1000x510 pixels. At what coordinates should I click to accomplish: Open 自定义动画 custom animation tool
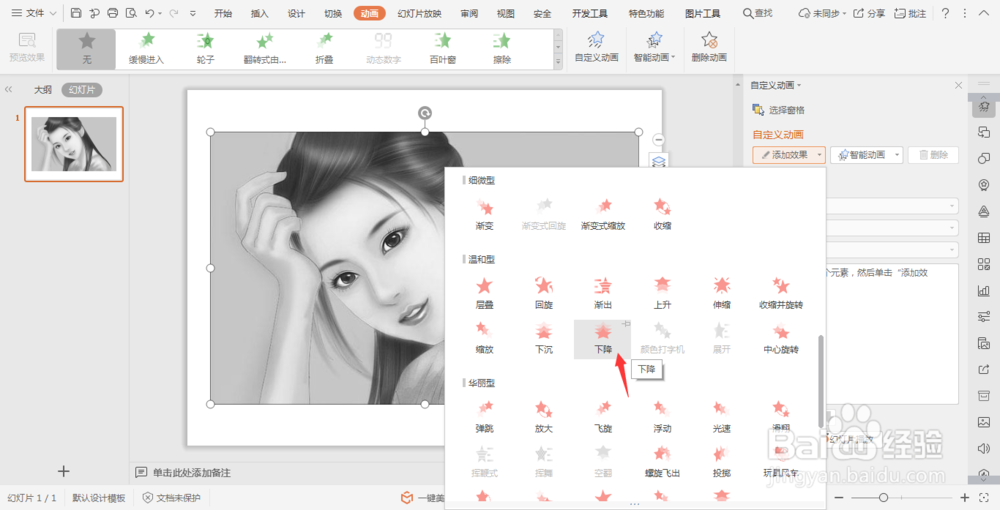point(596,48)
